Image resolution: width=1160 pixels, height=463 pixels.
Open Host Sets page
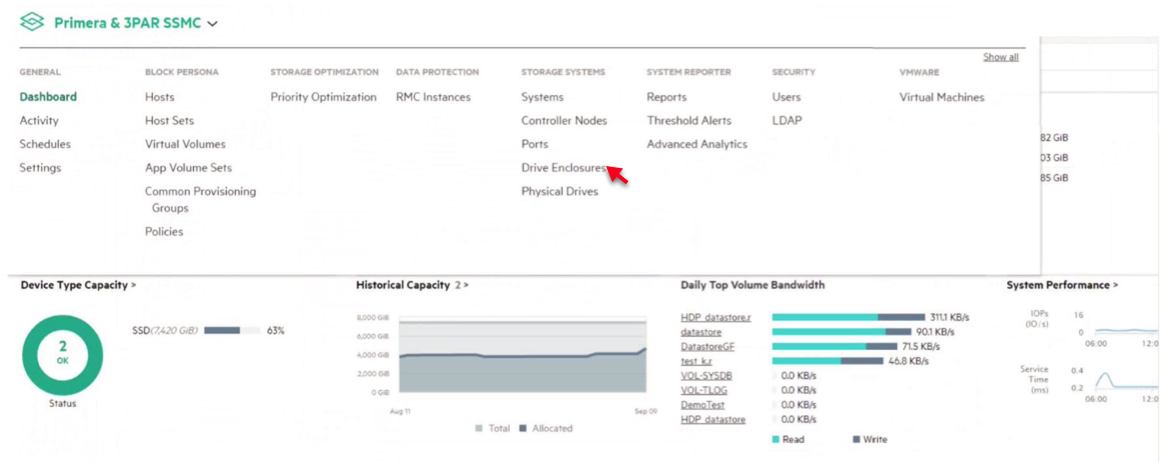coord(169,121)
